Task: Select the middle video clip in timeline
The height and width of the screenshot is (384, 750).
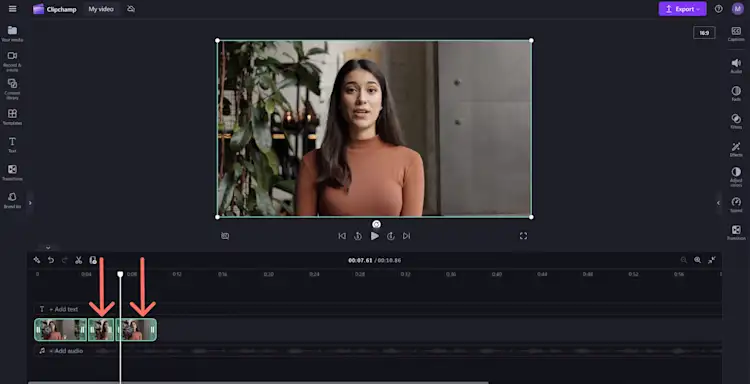Action: [101, 330]
